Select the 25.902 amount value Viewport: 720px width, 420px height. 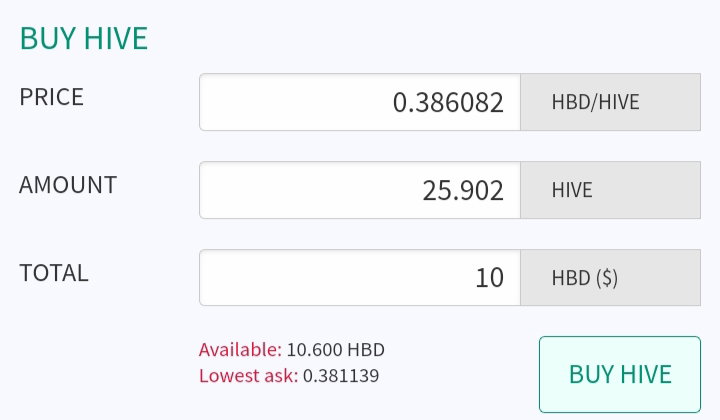pos(463,190)
